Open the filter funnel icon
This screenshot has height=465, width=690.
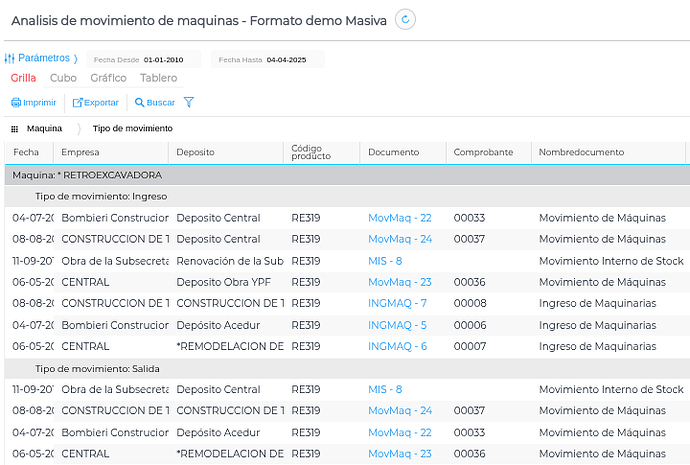pyautogui.click(x=188, y=103)
